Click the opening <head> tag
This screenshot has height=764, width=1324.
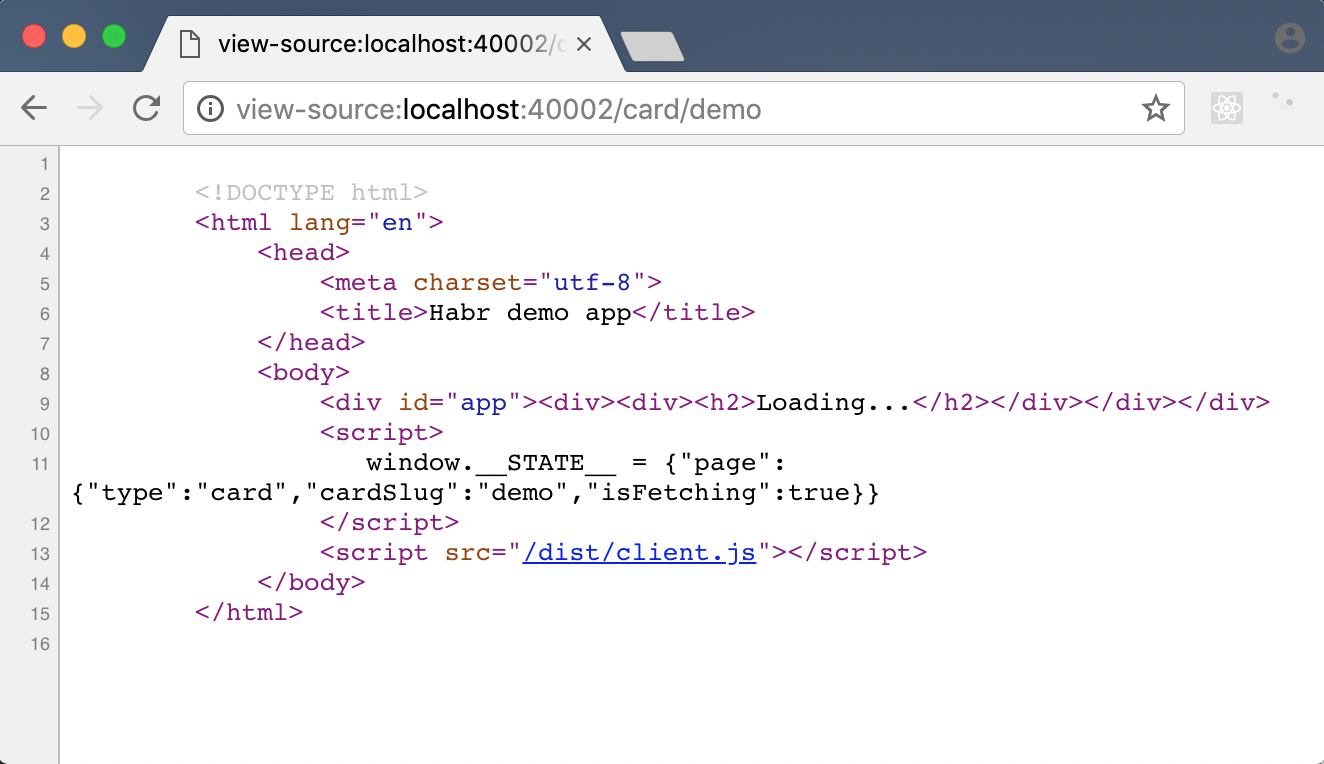(304, 253)
